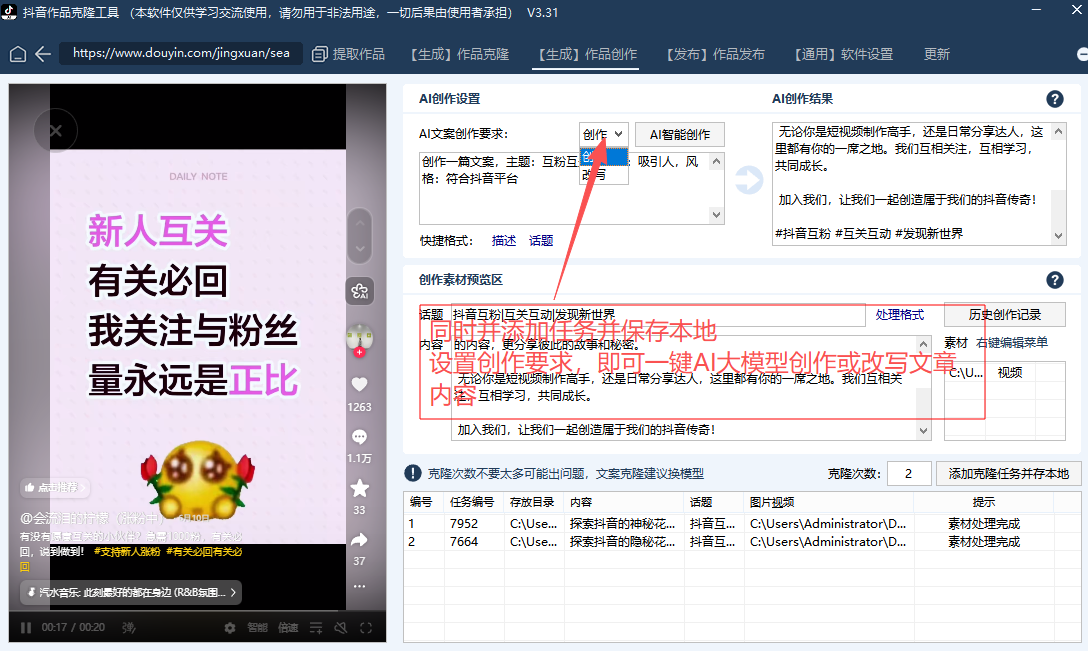Open the author's avatar
The width and height of the screenshot is (1088, 651).
359,337
